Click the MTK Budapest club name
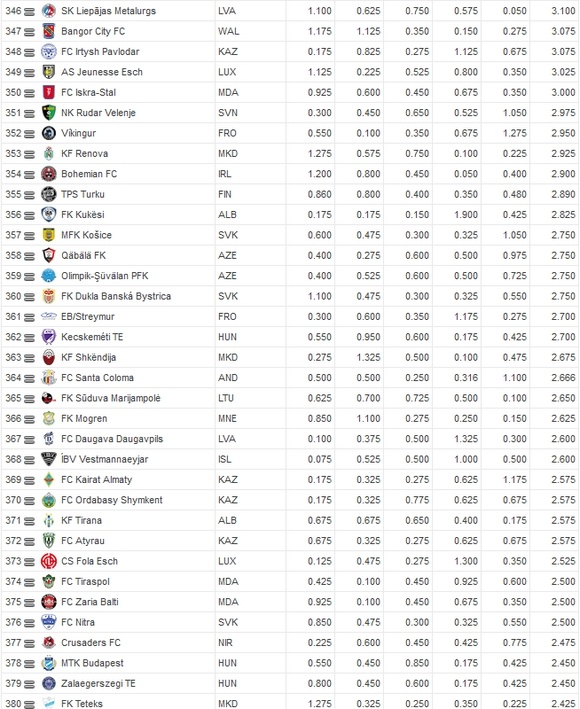The height and width of the screenshot is (709, 580). pyautogui.click(x=92, y=663)
